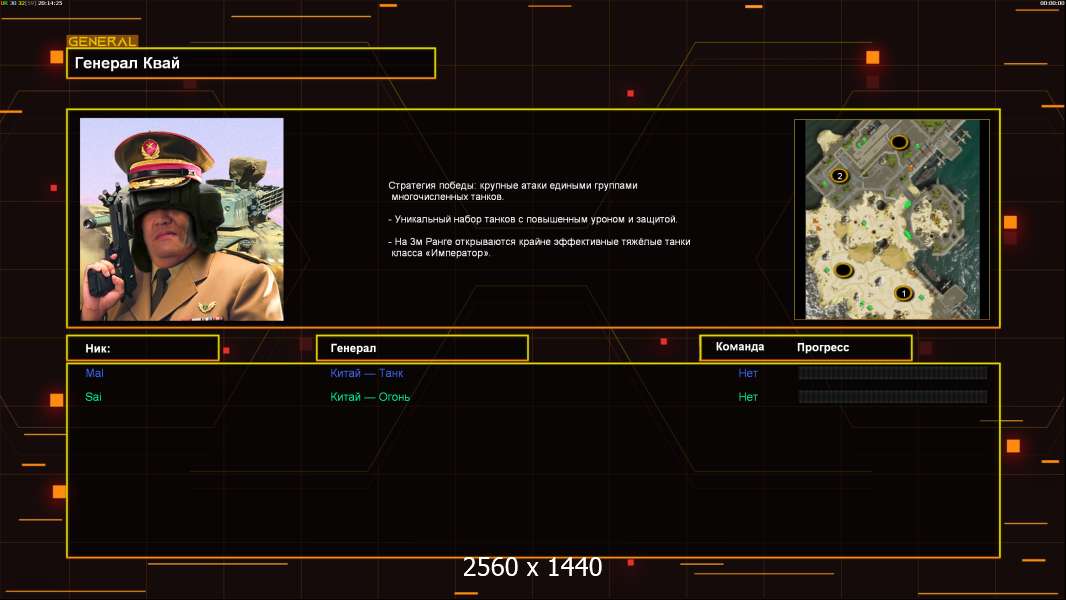Open Sai's team value Нет
The height and width of the screenshot is (600, 1066).
tap(748, 397)
